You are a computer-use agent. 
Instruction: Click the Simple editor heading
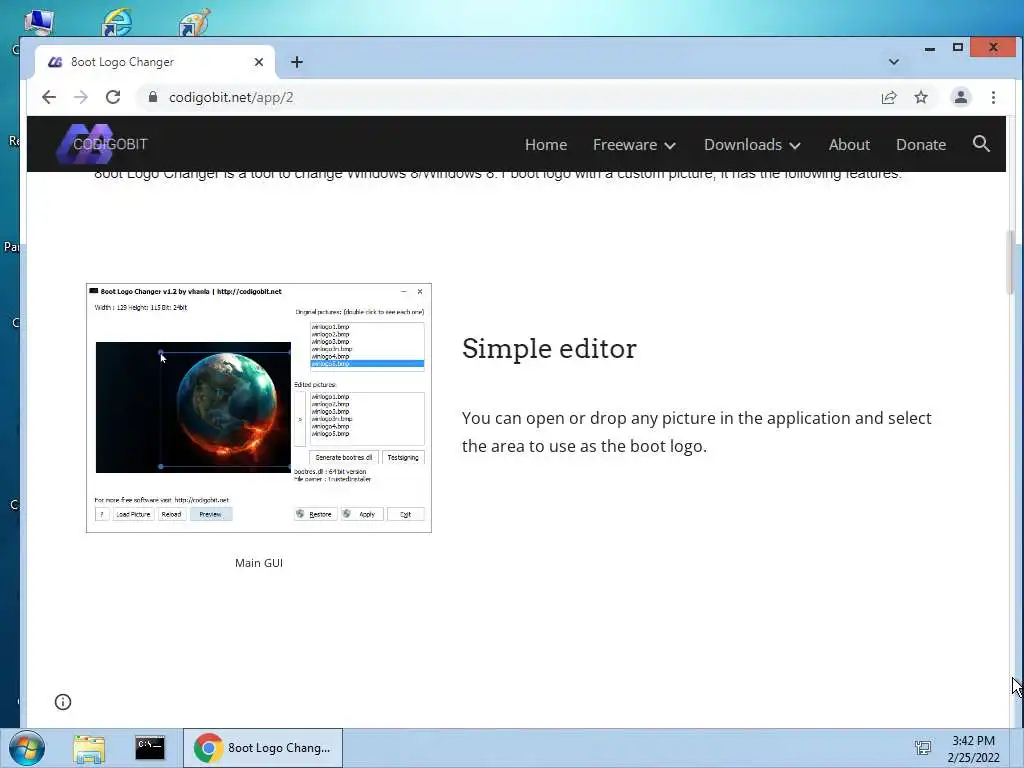coord(549,348)
